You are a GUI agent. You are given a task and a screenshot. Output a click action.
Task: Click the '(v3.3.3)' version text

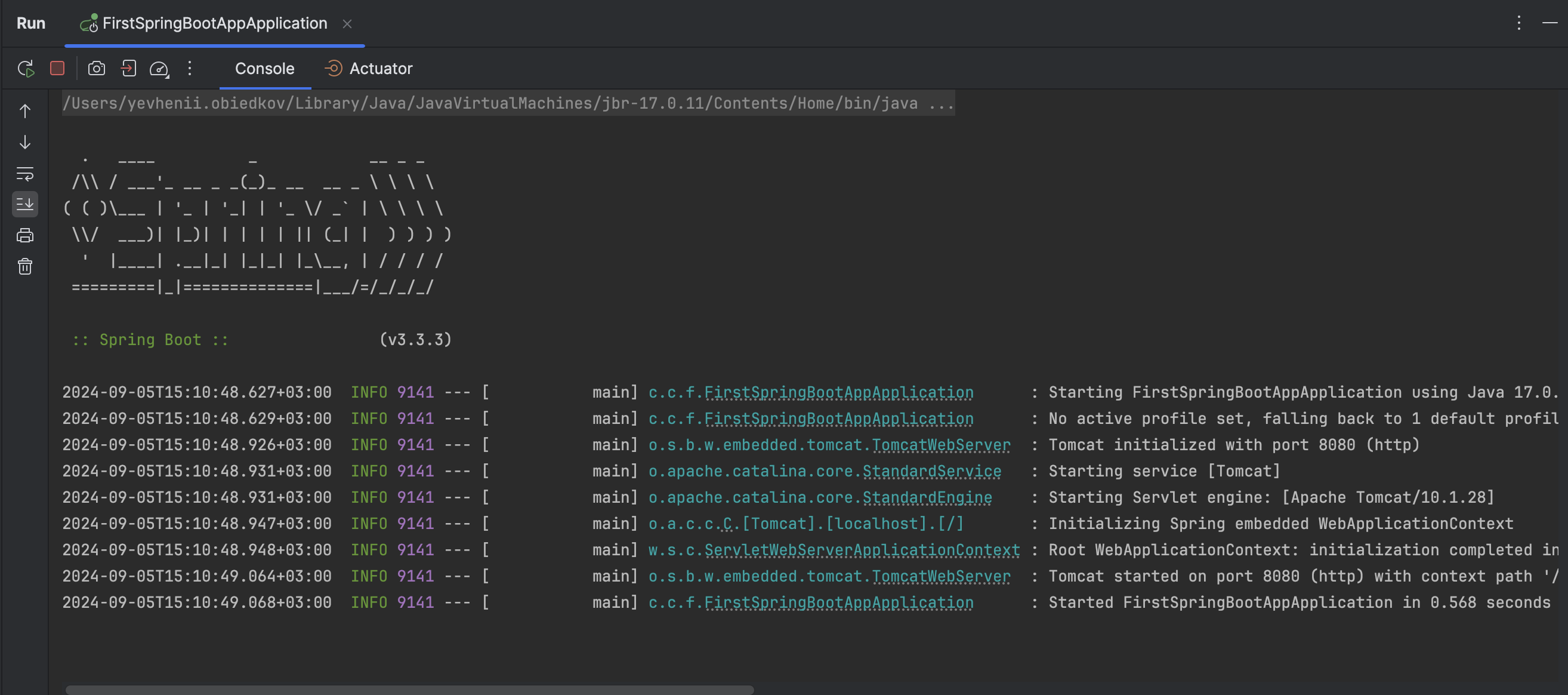[x=416, y=340]
